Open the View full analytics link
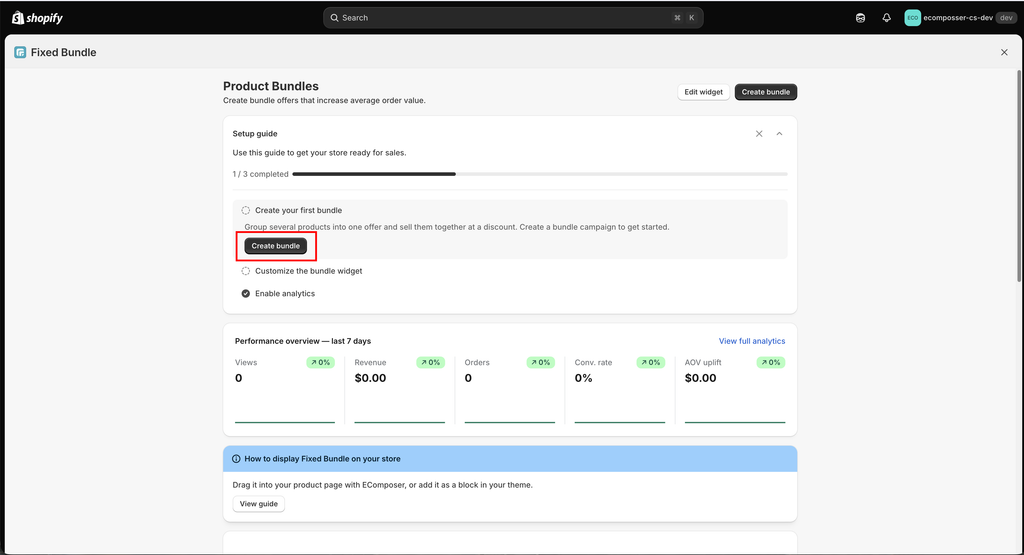1024x555 pixels. pos(752,341)
